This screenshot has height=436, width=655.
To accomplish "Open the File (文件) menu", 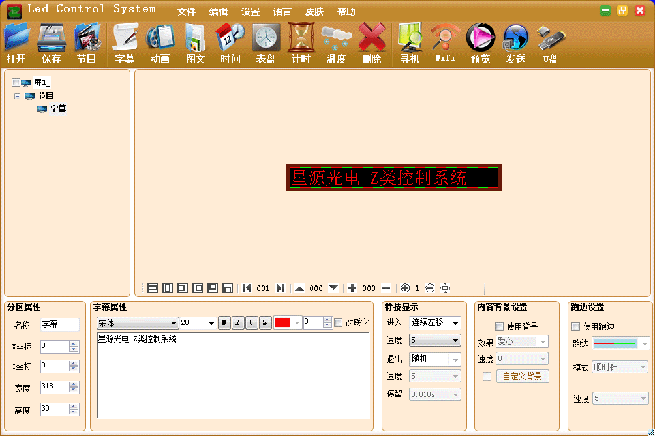I will click(187, 11).
